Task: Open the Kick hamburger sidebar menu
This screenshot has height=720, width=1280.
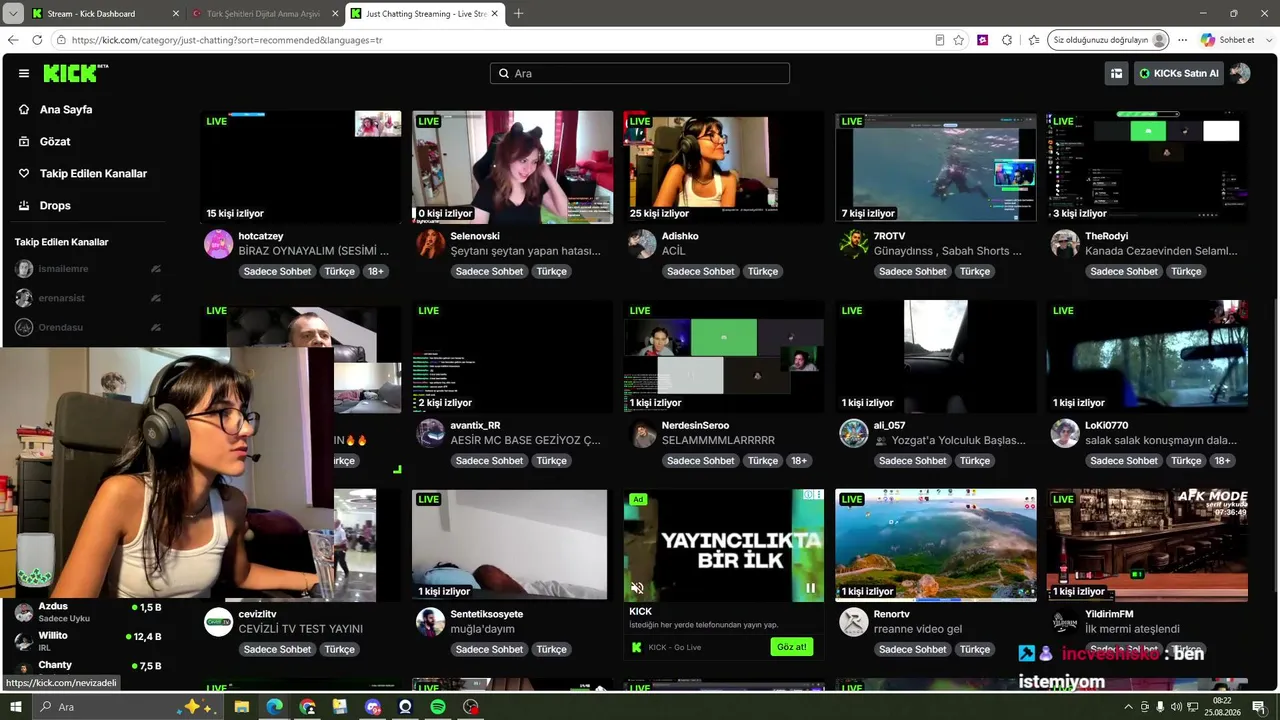Action: pyautogui.click(x=24, y=73)
